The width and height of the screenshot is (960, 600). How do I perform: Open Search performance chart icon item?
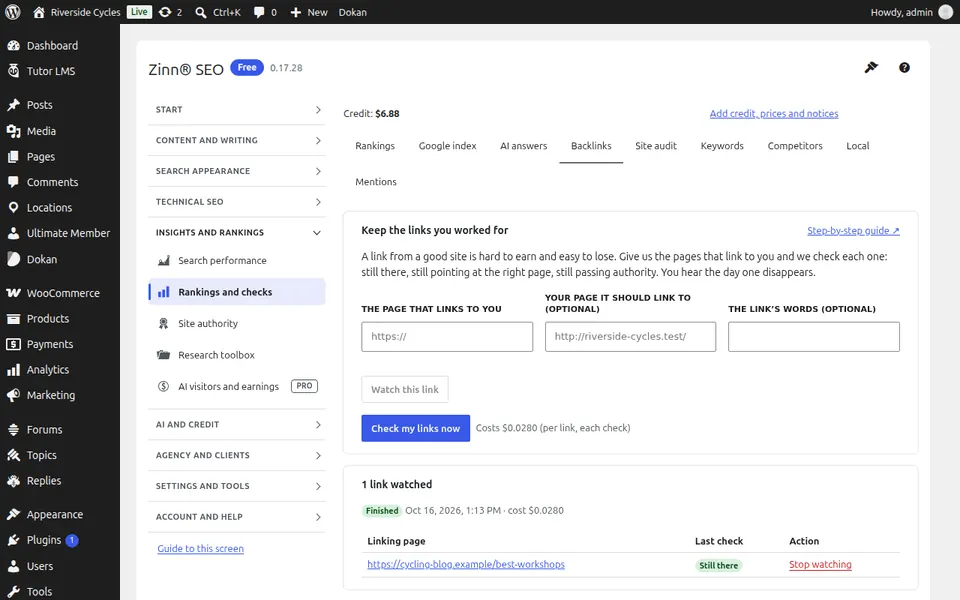click(163, 261)
